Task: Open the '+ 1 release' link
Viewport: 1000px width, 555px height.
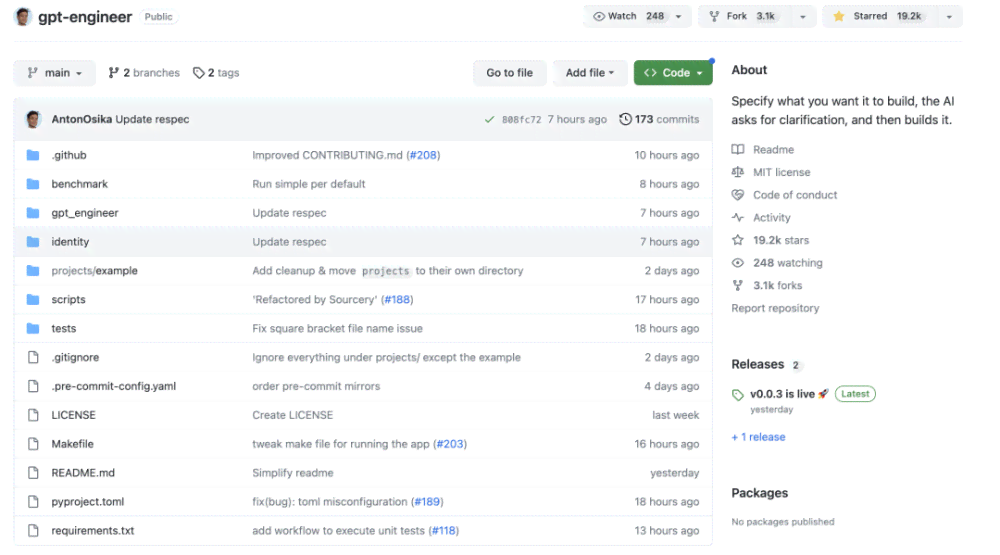Action: click(x=758, y=437)
